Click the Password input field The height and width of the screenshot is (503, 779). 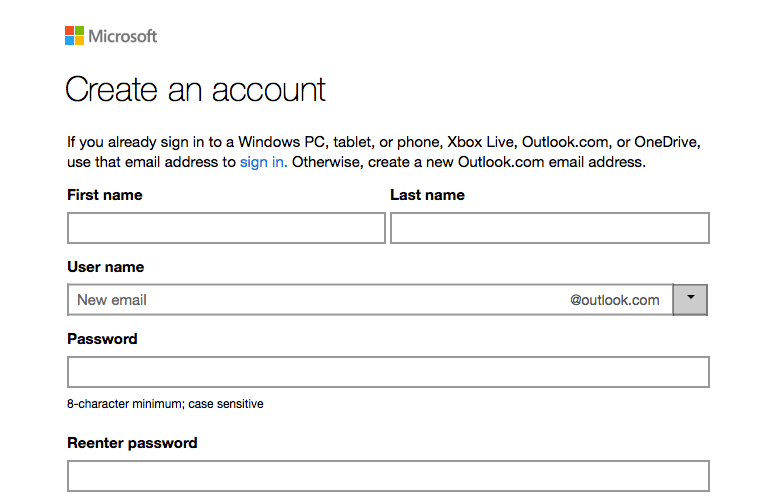click(x=389, y=372)
